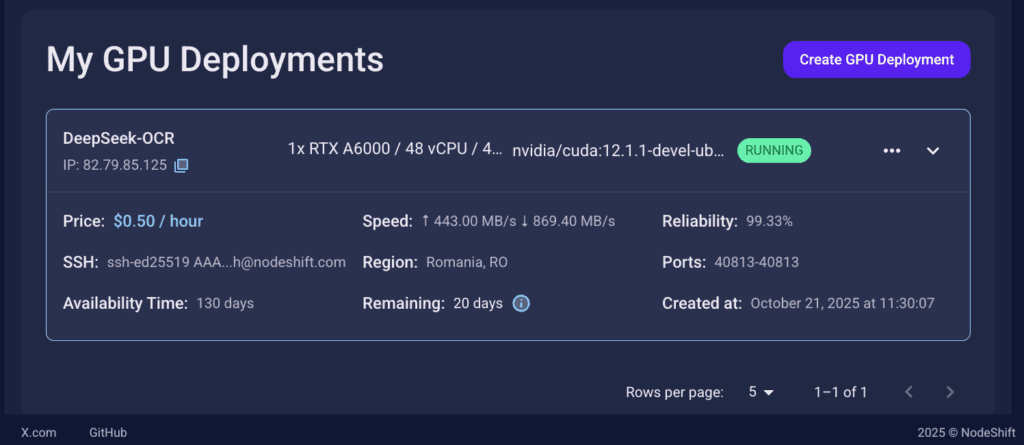Screen dimensions: 1024x445
Task: Click the RUNNING status badge
Action: click(x=774, y=150)
